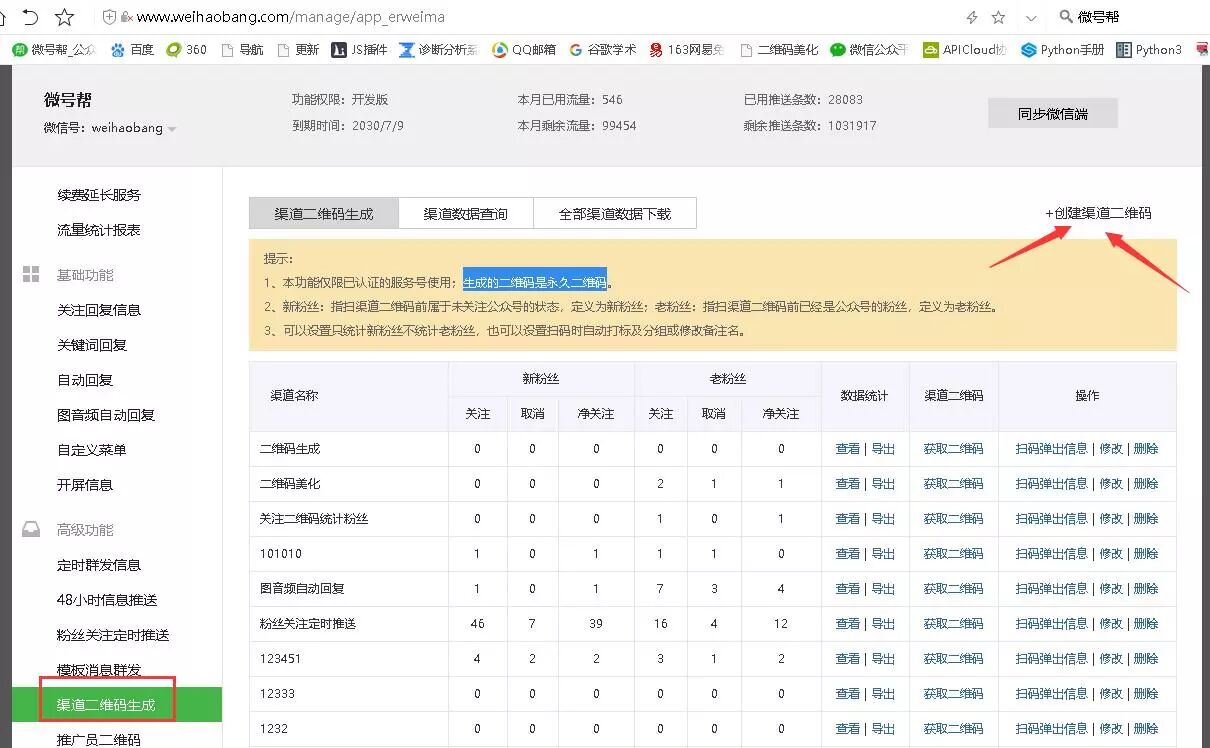Click the lightning speed-mode icon

point(972,17)
